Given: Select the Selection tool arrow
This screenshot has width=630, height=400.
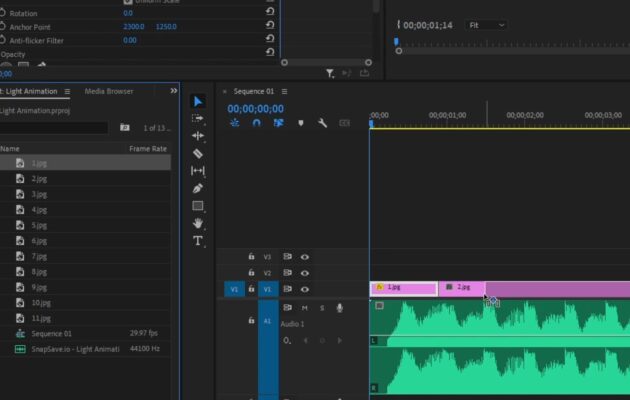Looking at the screenshot, I should click(198, 101).
